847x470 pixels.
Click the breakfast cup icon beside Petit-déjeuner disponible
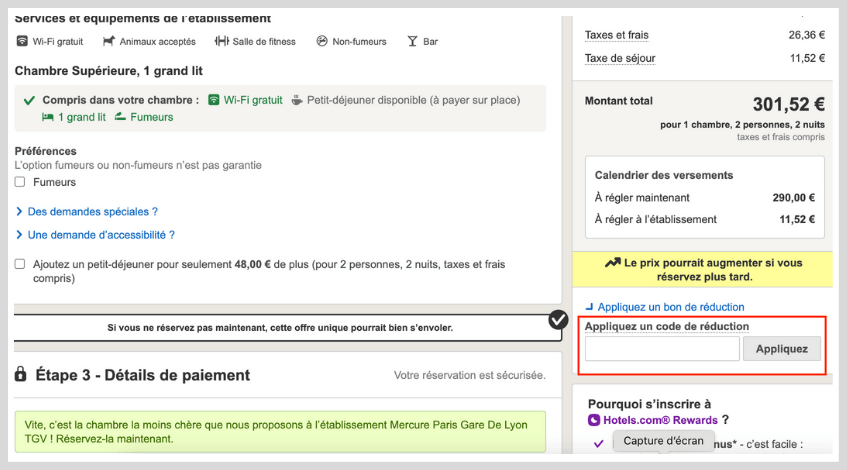(297, 100)
